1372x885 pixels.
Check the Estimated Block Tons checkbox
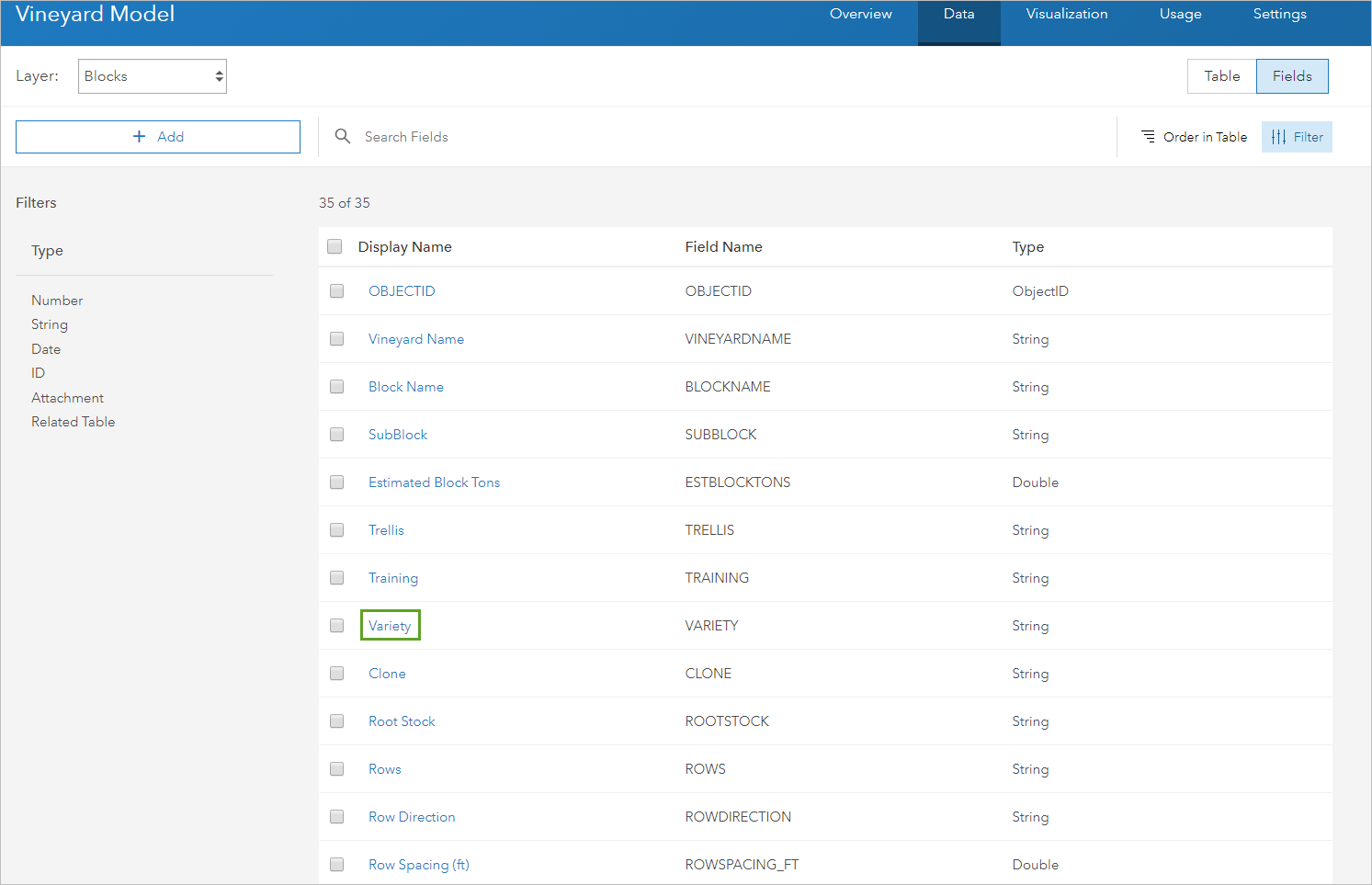pyautogui.click(x=336, y=482)
